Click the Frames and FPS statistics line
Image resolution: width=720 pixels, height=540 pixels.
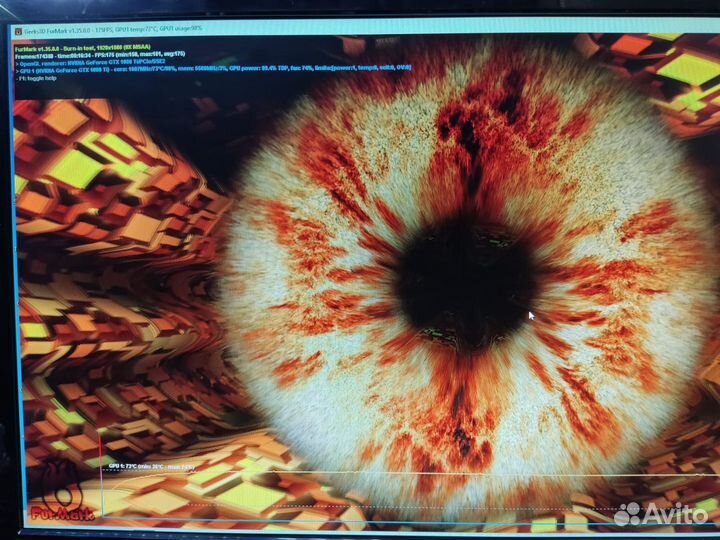tap(100, 54)
